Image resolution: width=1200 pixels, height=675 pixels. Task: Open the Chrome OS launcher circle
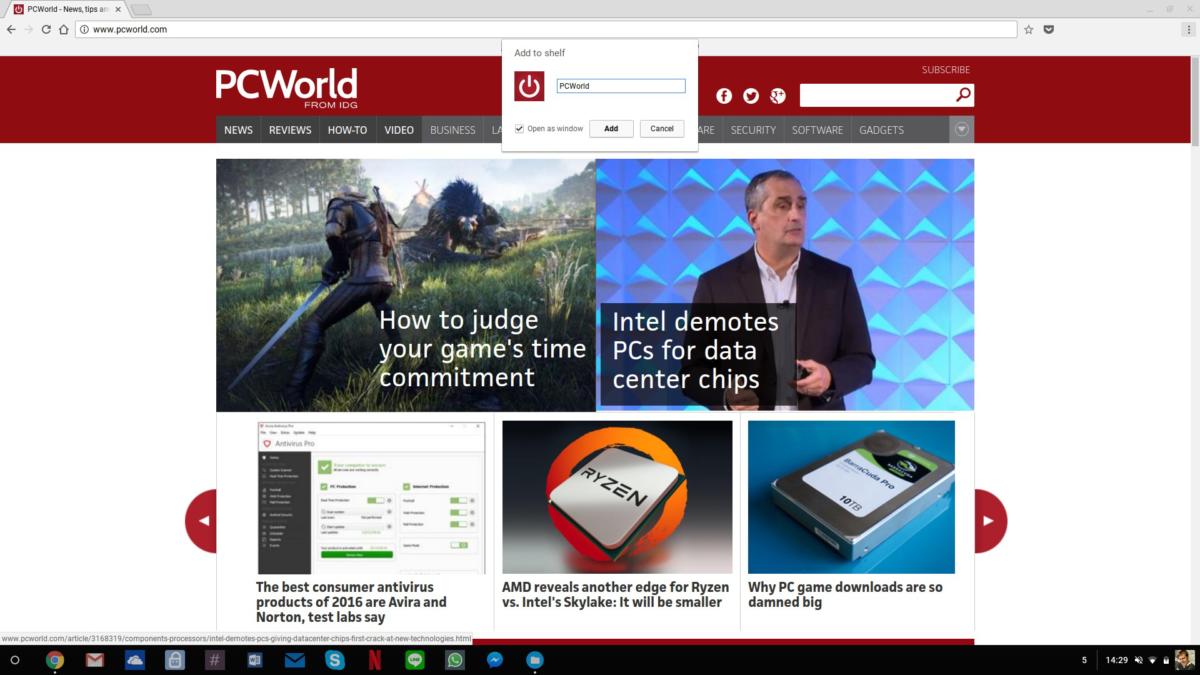coord(15,660)
